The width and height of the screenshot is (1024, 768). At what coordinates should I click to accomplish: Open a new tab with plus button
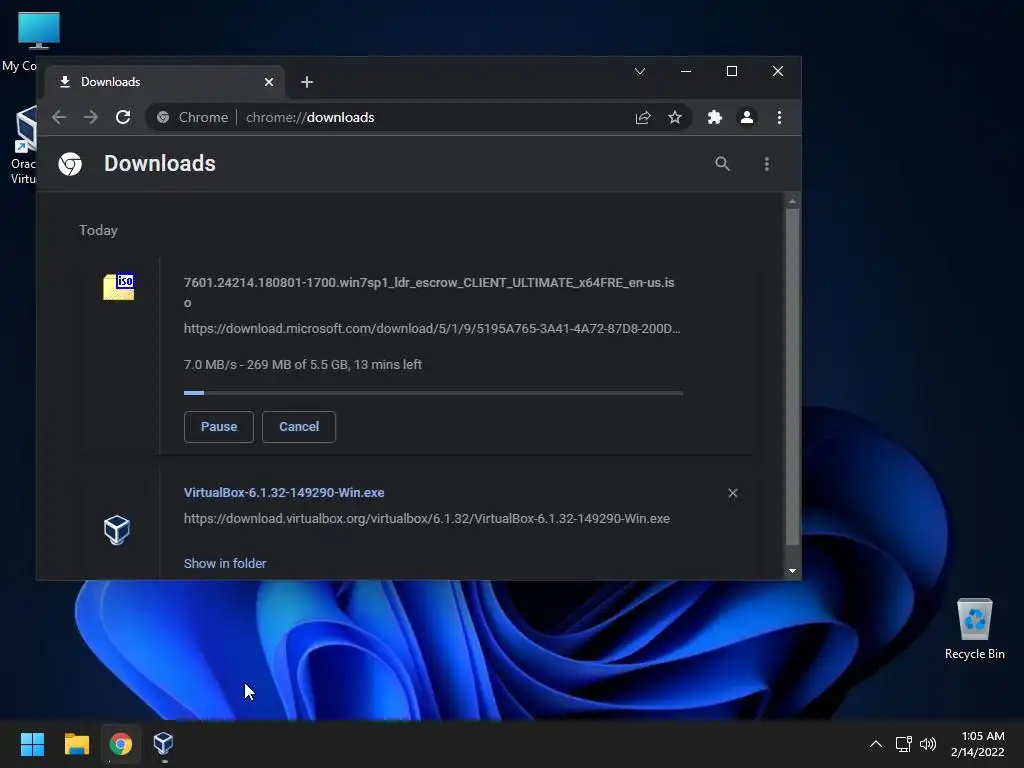click(x=307, y=82)
